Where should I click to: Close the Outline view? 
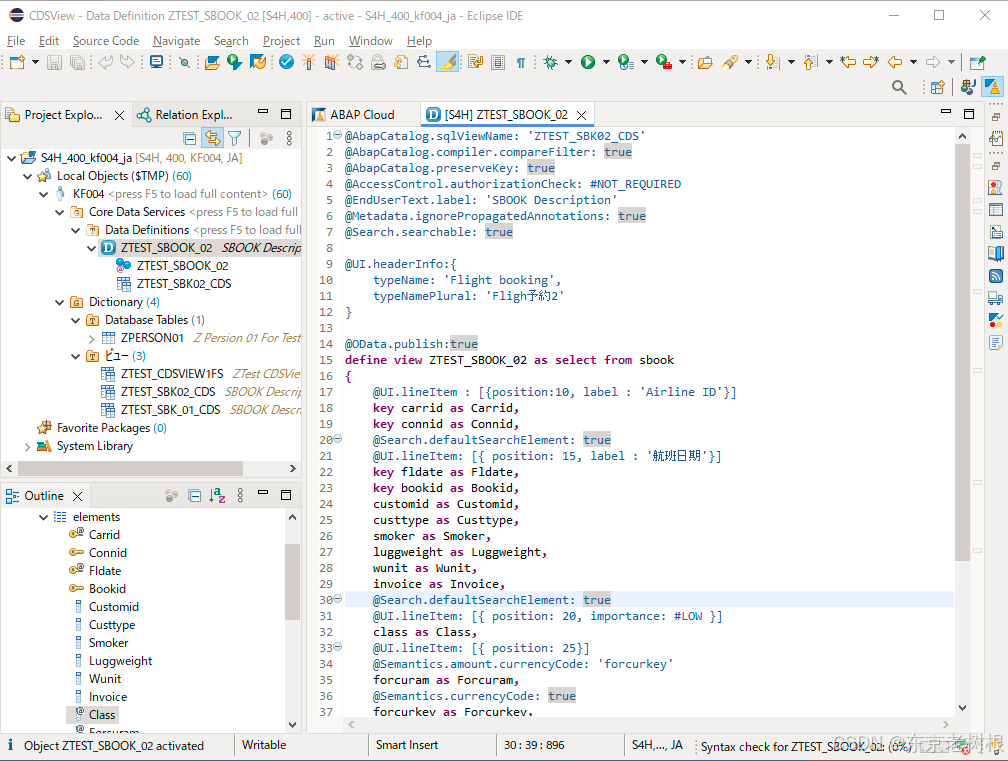click(78, 496)
